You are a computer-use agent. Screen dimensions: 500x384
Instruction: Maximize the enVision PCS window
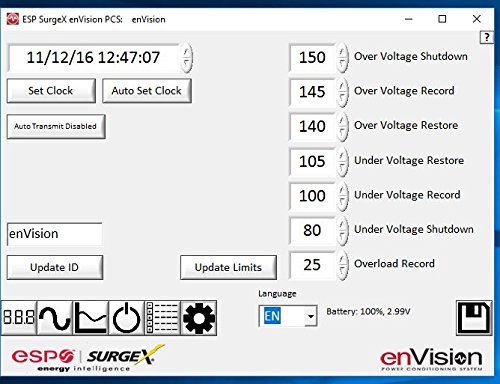point(442,19)
